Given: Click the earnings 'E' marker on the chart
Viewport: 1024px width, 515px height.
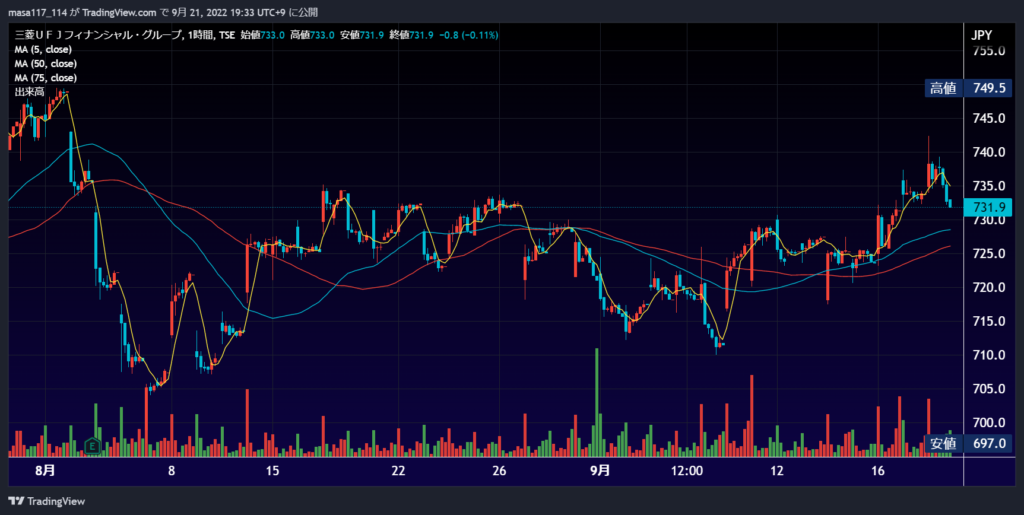Looking at the screenshot, I should [x=93, y=447].
